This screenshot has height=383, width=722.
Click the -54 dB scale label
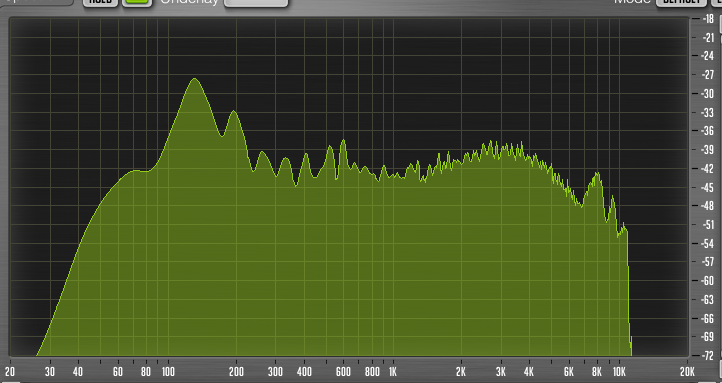(x=708, y=244)
